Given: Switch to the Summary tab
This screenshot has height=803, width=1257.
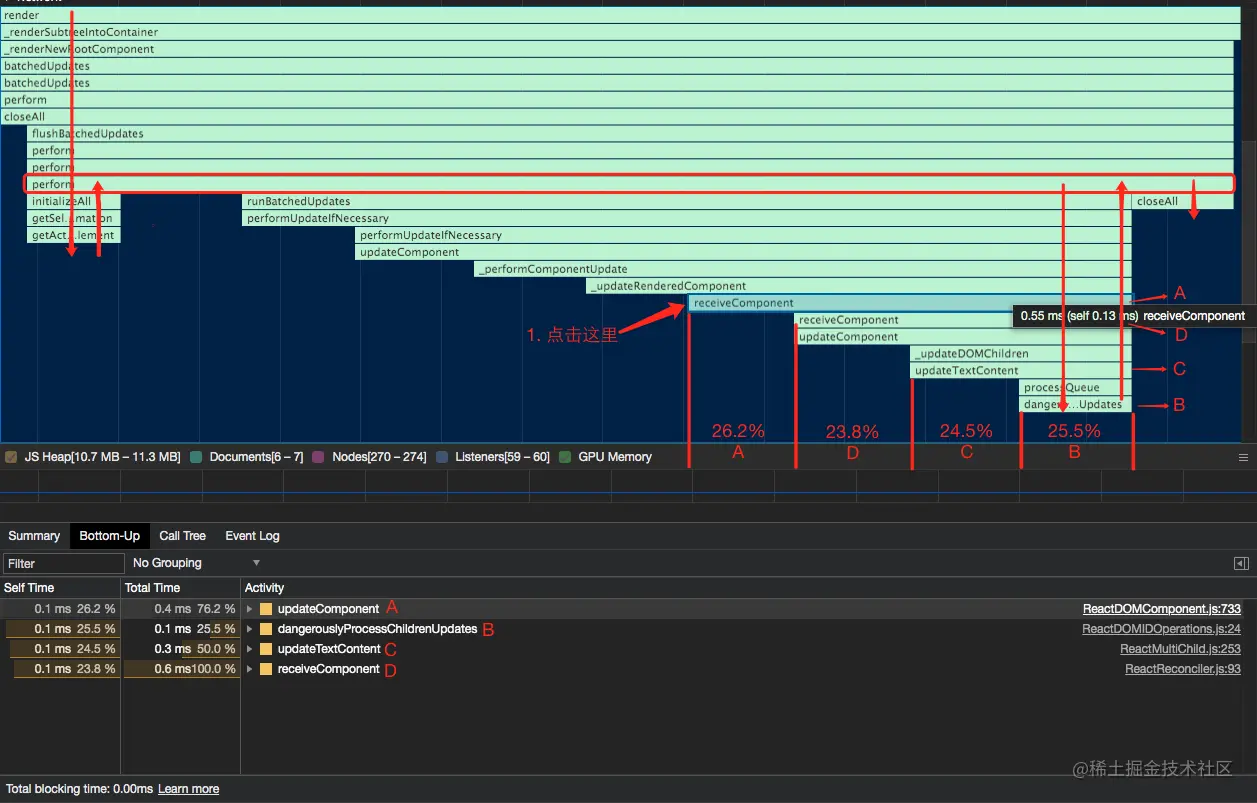Looking at the screenshot, I should pos(34,536).
